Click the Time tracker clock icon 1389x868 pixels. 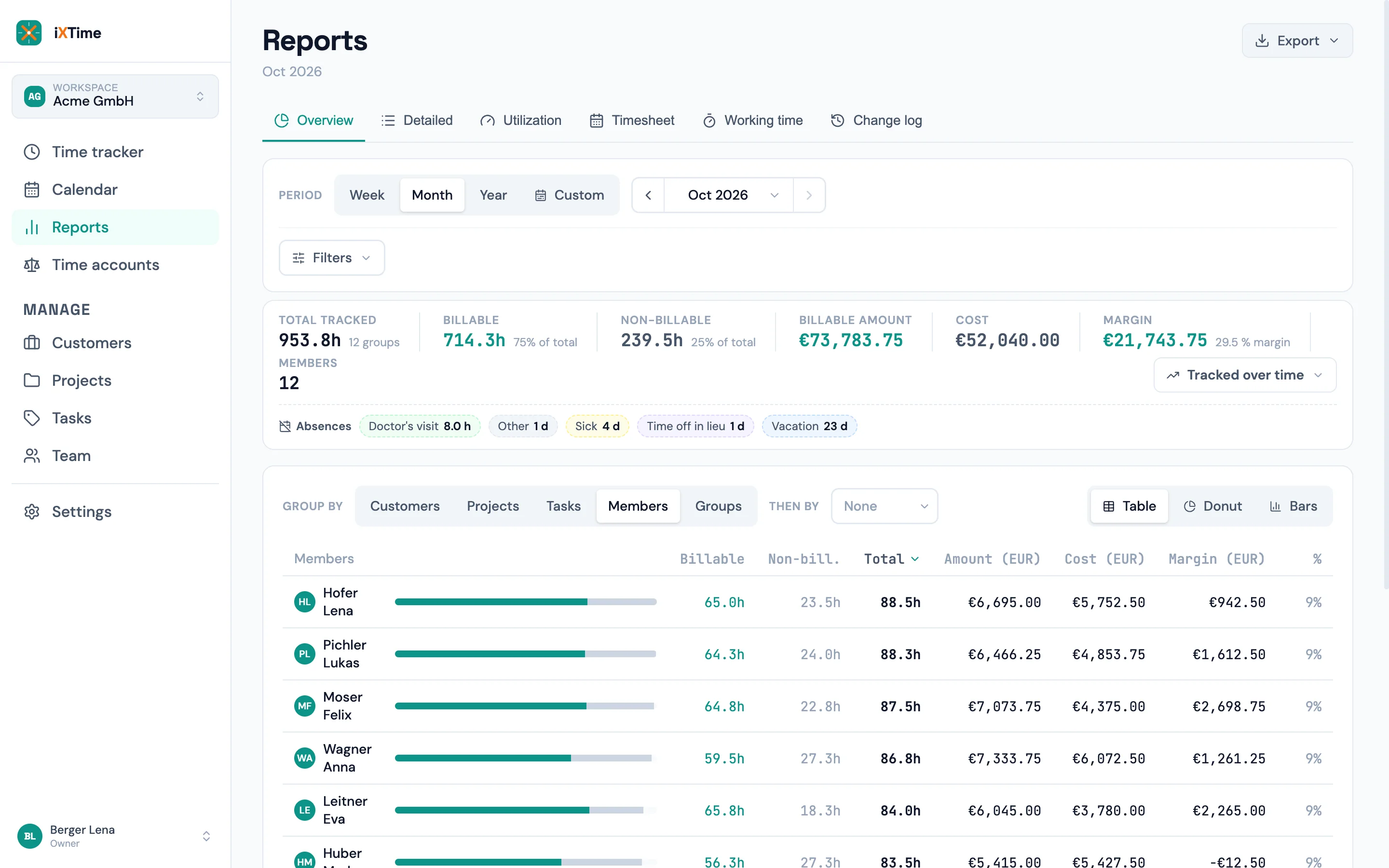click(31, 151)
